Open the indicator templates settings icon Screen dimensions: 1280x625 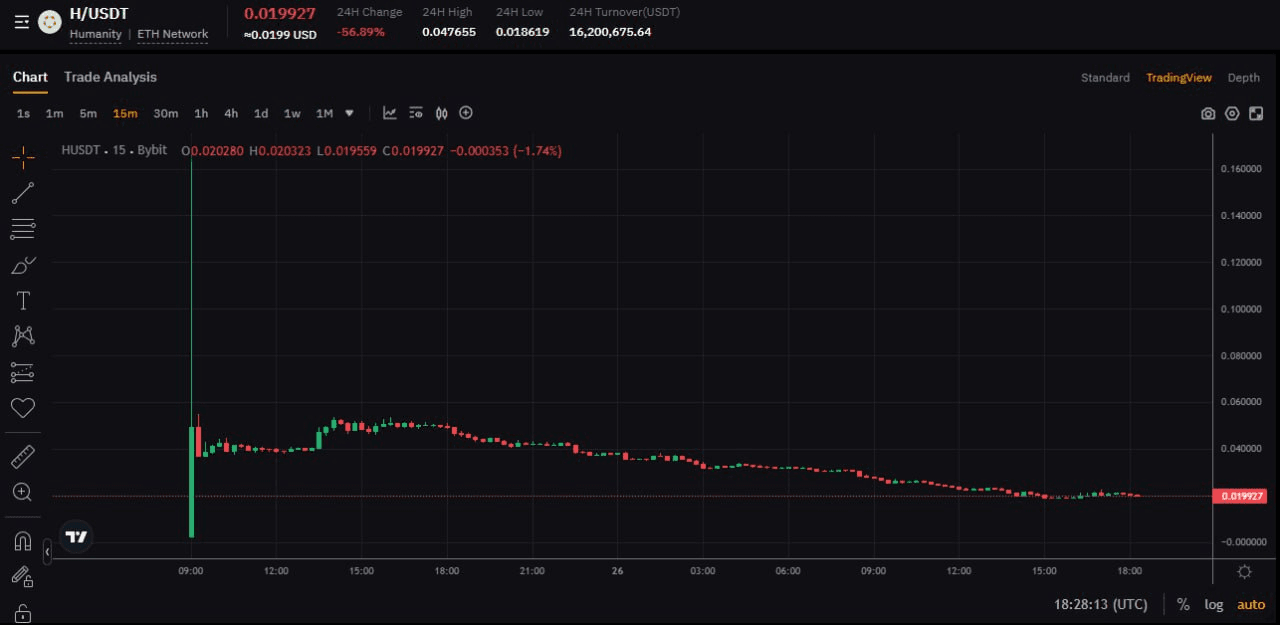416,113
